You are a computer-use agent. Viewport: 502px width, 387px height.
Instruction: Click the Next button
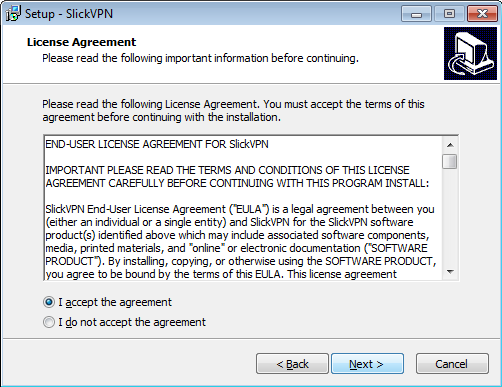click(x=367, y=364)
